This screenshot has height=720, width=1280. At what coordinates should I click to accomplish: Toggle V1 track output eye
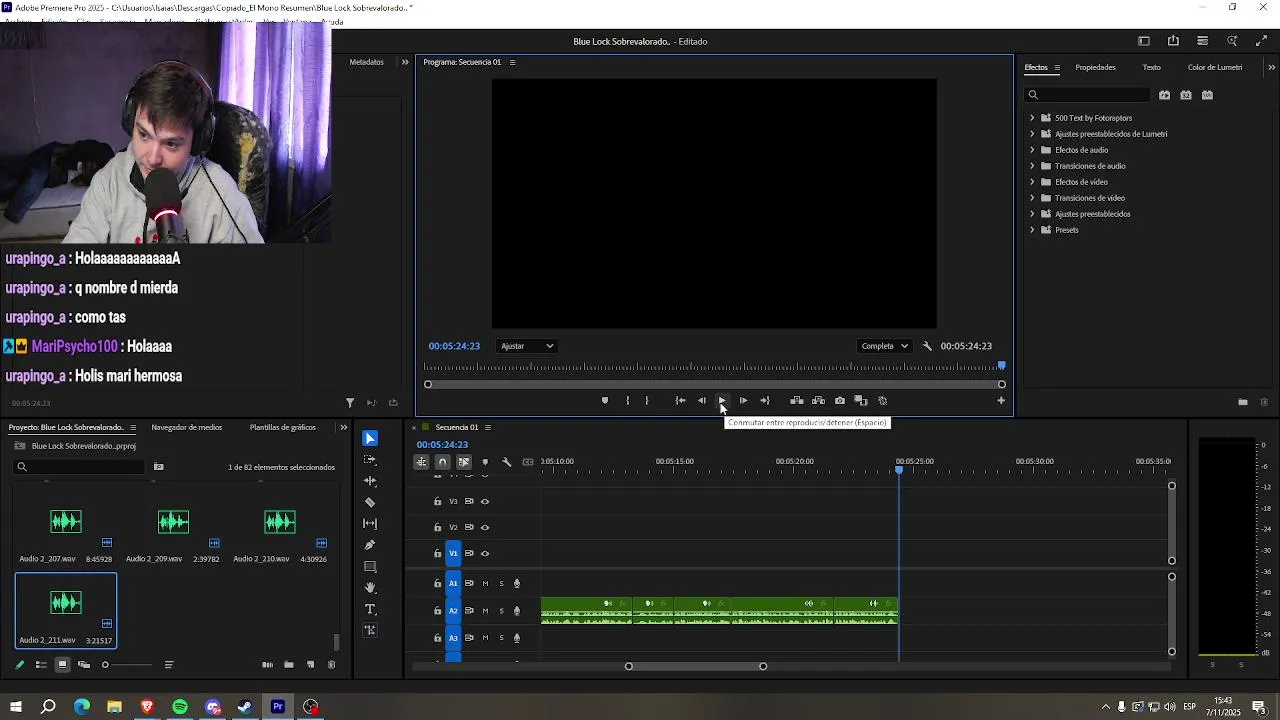point(485,553)
